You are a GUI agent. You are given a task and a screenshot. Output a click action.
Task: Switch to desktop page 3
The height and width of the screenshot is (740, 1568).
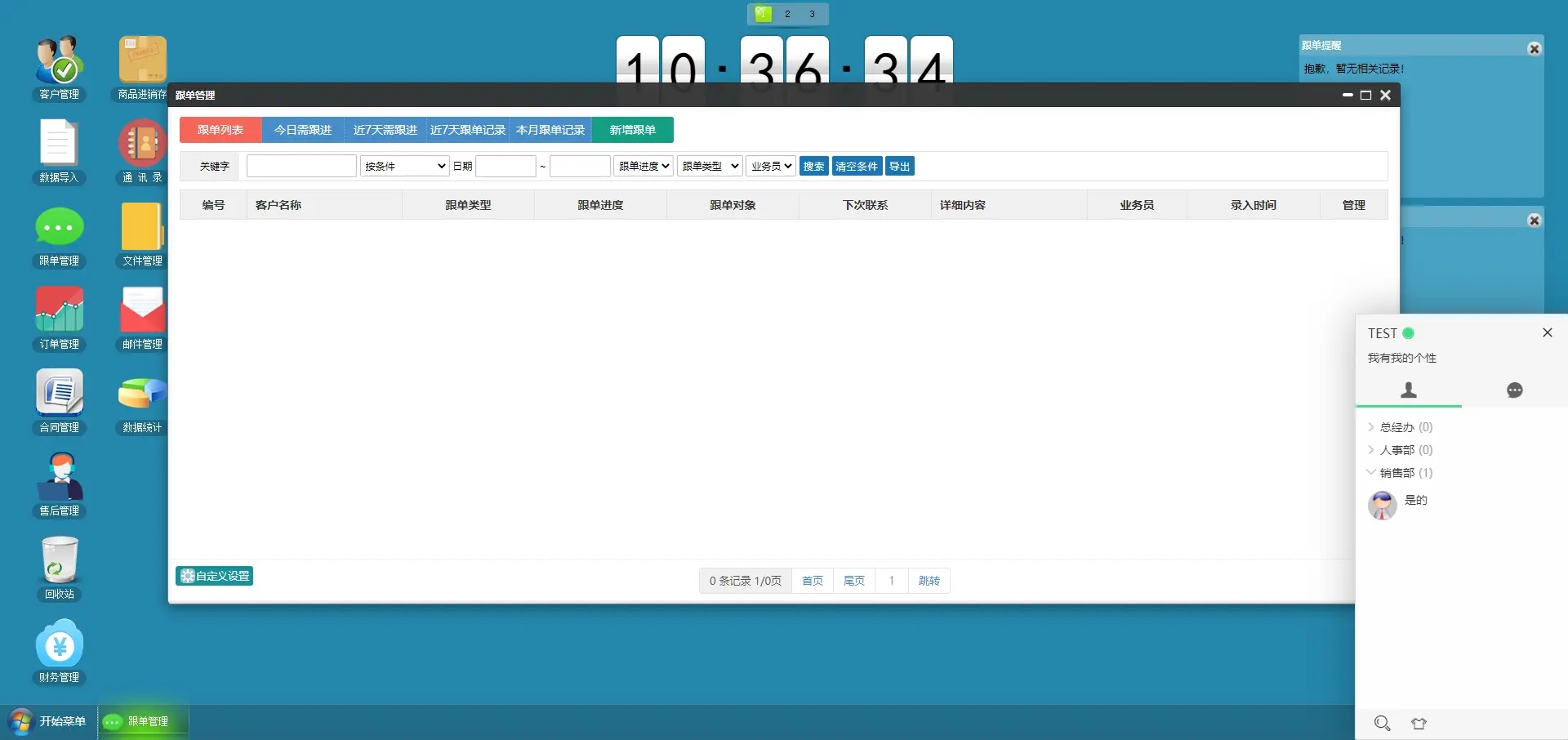pos(812,14)
